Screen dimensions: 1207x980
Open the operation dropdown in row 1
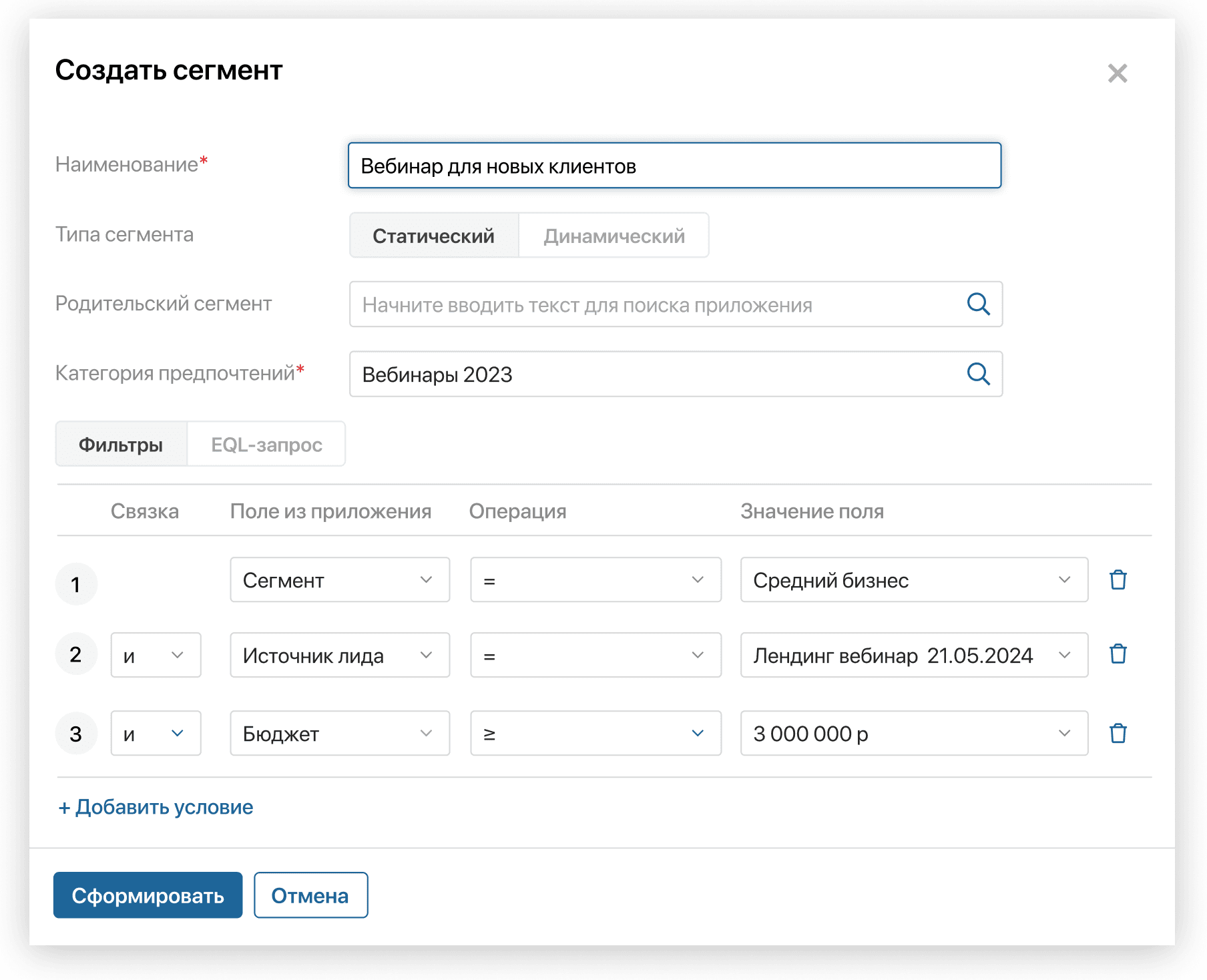coord(595,579)
